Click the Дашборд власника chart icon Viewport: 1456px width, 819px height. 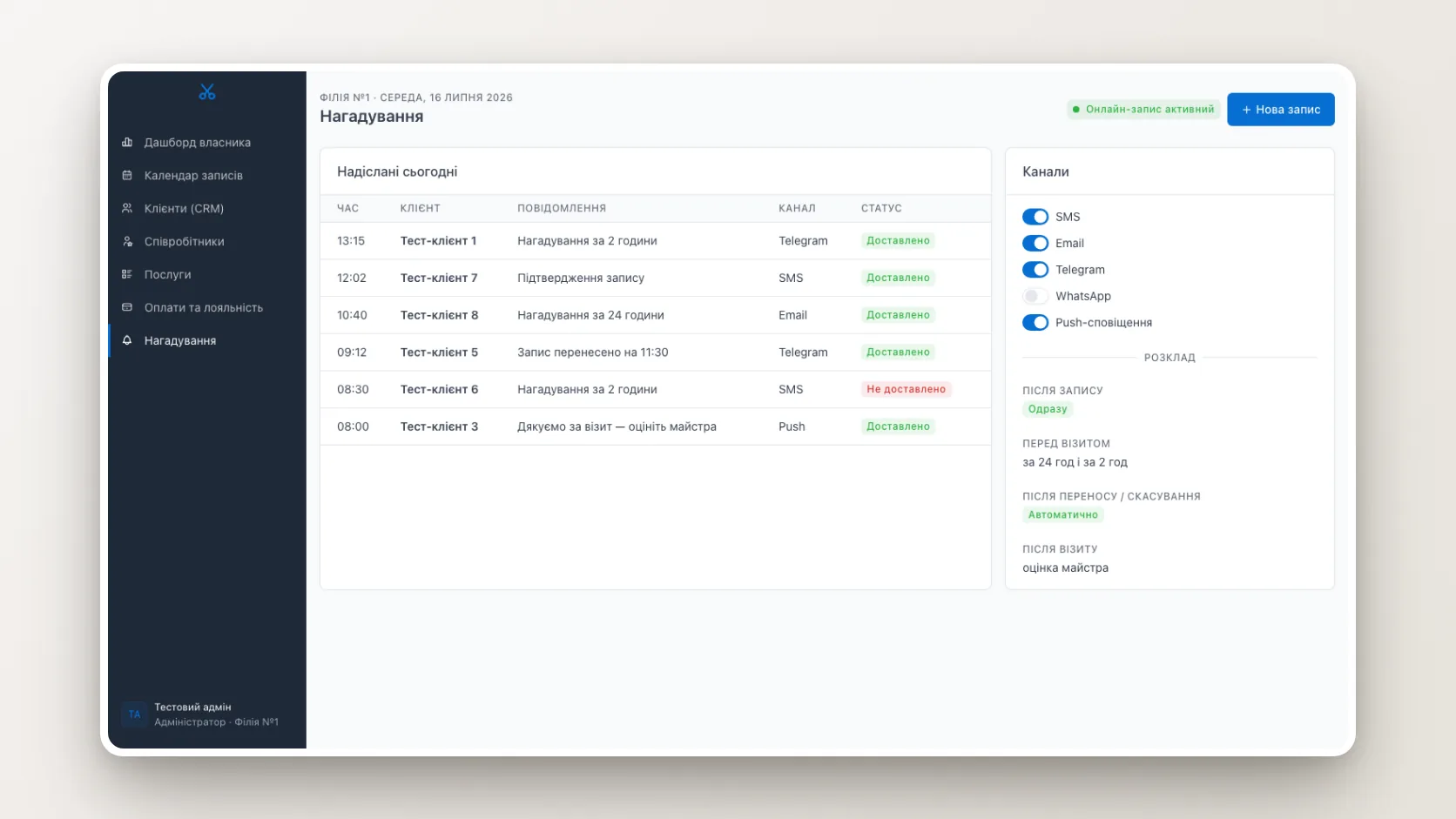click(127, 142)
